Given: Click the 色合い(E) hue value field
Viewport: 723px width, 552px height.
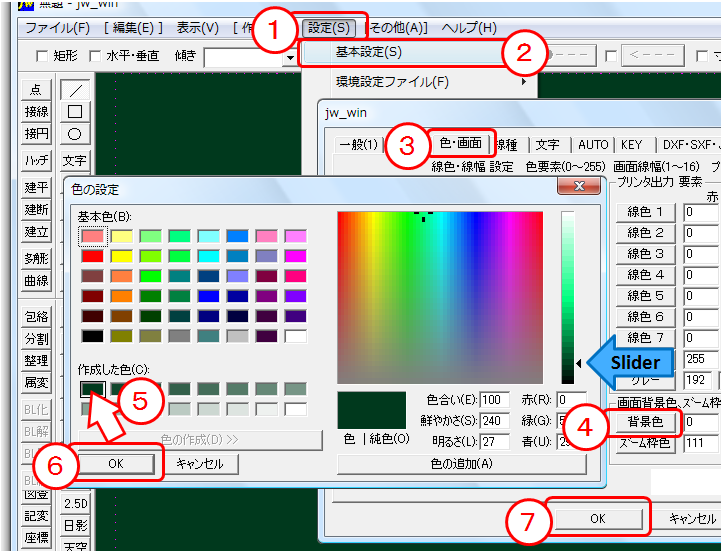Looking at the screenshot, I should [x=494, y=401].
